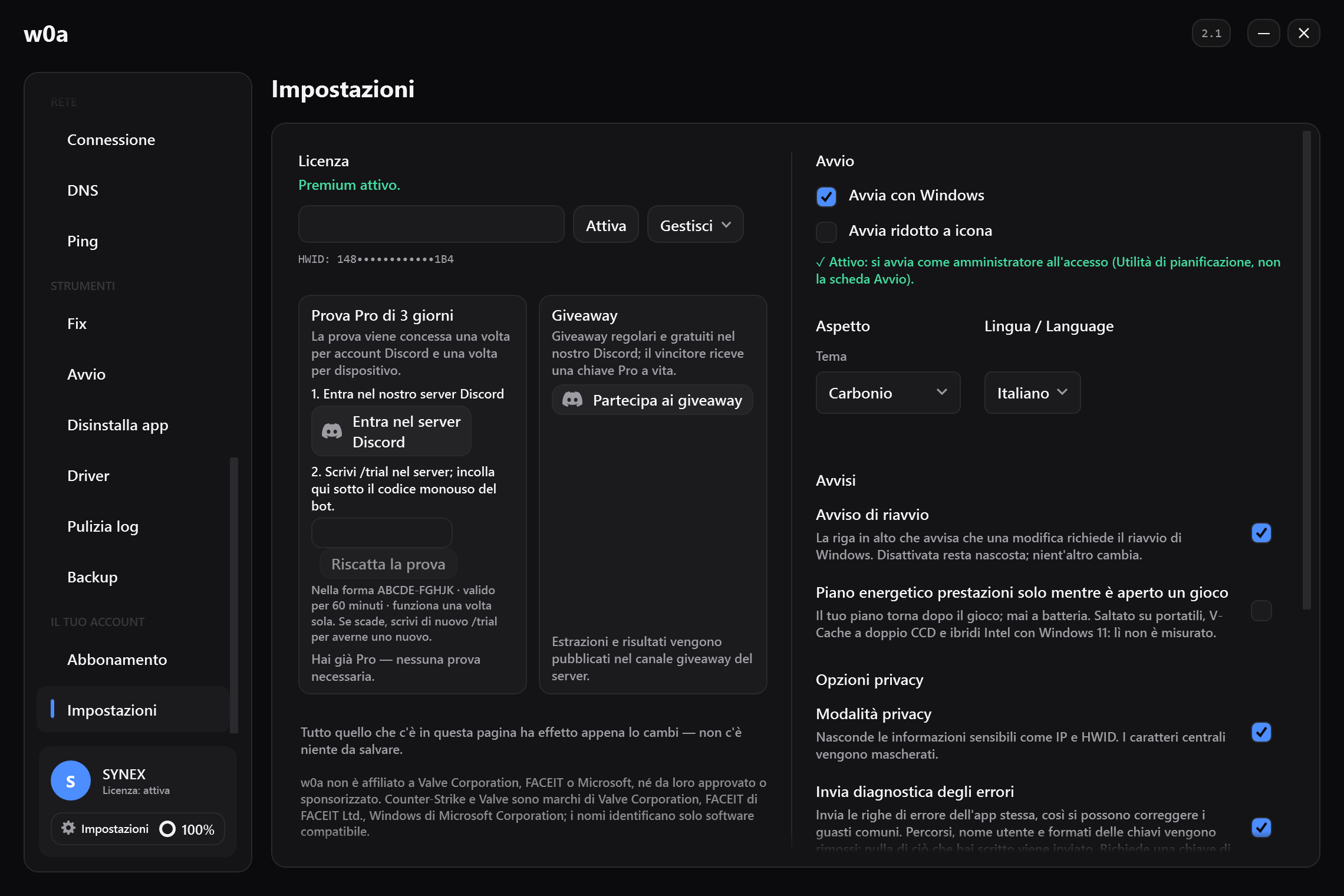Click the trial code input field
1344x896 pixels.
coord(381,533)
